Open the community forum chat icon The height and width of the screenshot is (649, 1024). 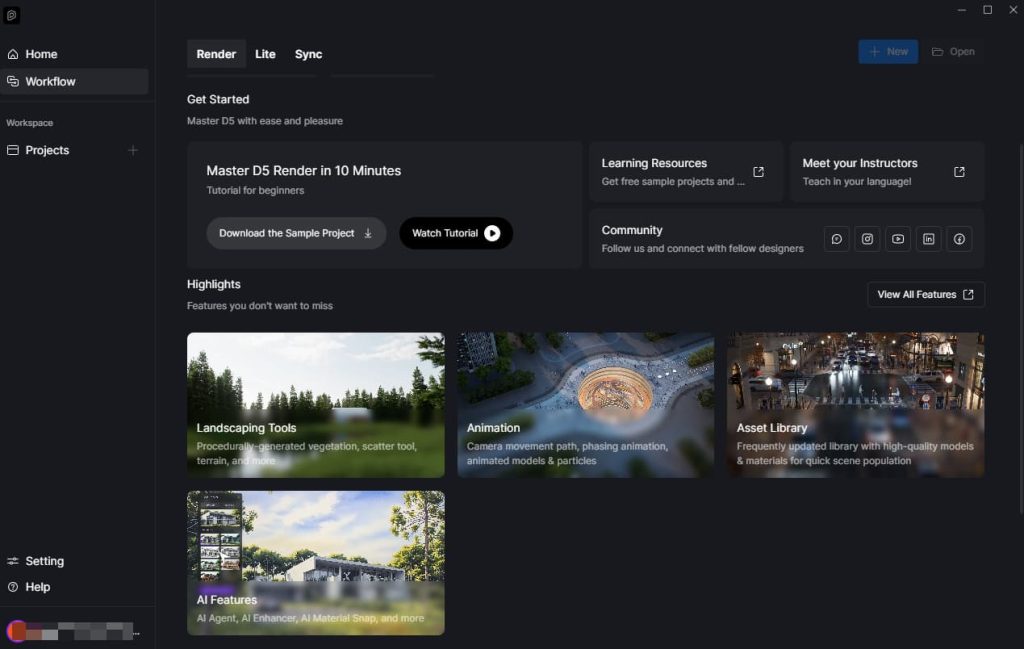click(837, 239)
